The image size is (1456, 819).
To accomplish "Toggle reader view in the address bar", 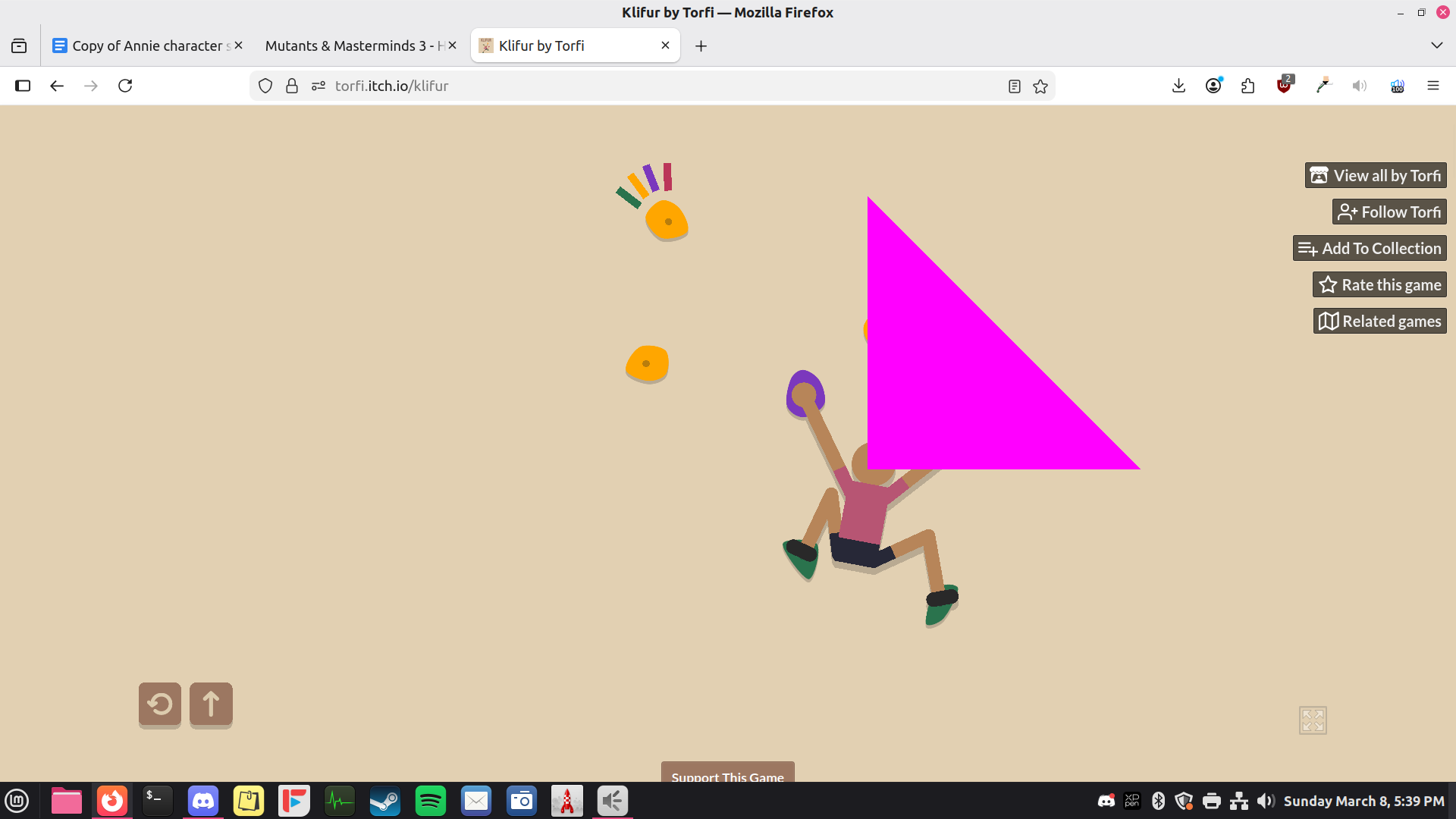I will coord(1014,86).
